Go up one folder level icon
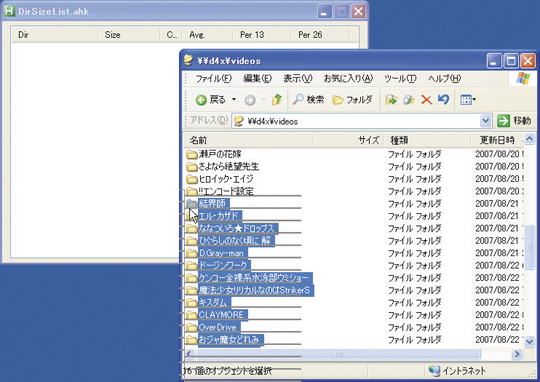Viewport: 540px width, 382px height. (277, 100)
